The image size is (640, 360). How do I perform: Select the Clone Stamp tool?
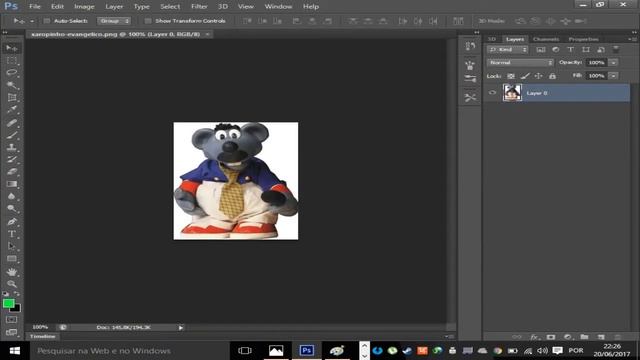point(12,147)
